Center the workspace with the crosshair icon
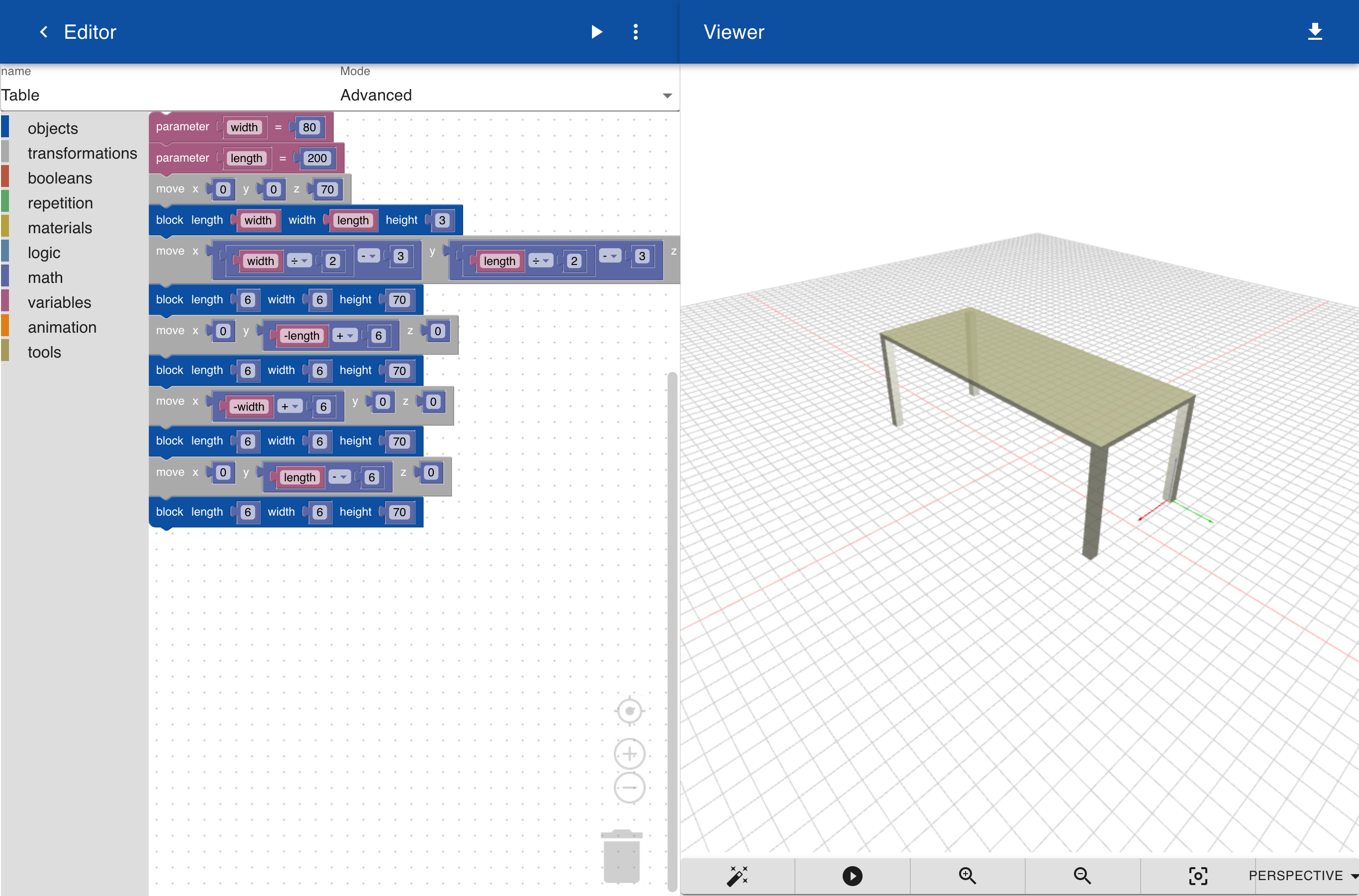Image resolution: width=1359 pixels, height=896 pixels. coord(629,711)
